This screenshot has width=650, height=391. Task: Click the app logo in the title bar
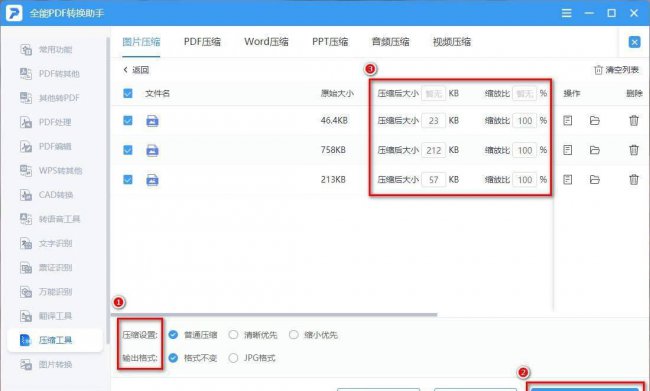[14, 13]
